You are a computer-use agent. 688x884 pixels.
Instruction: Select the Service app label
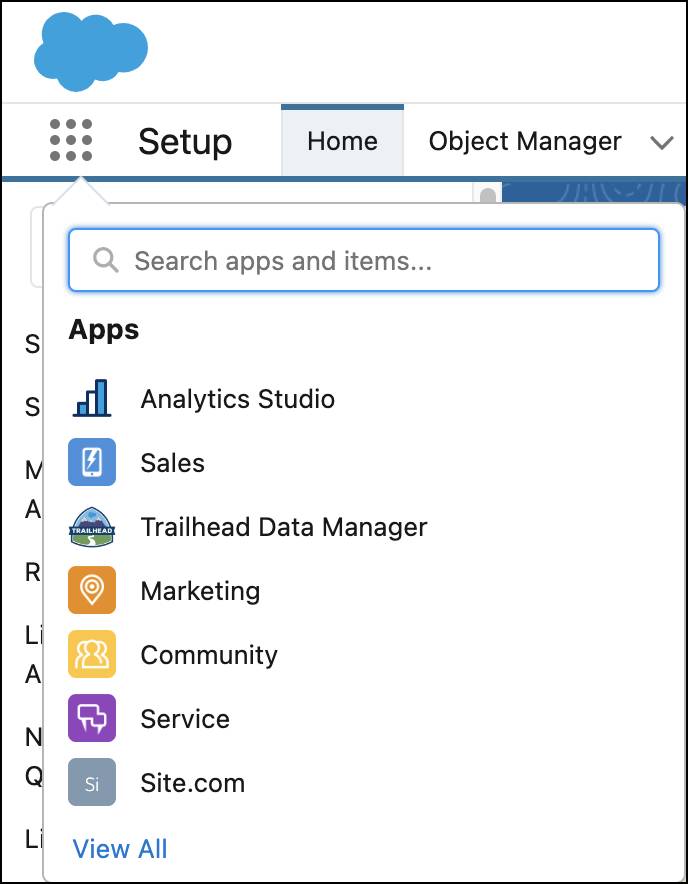click(185, 719)
